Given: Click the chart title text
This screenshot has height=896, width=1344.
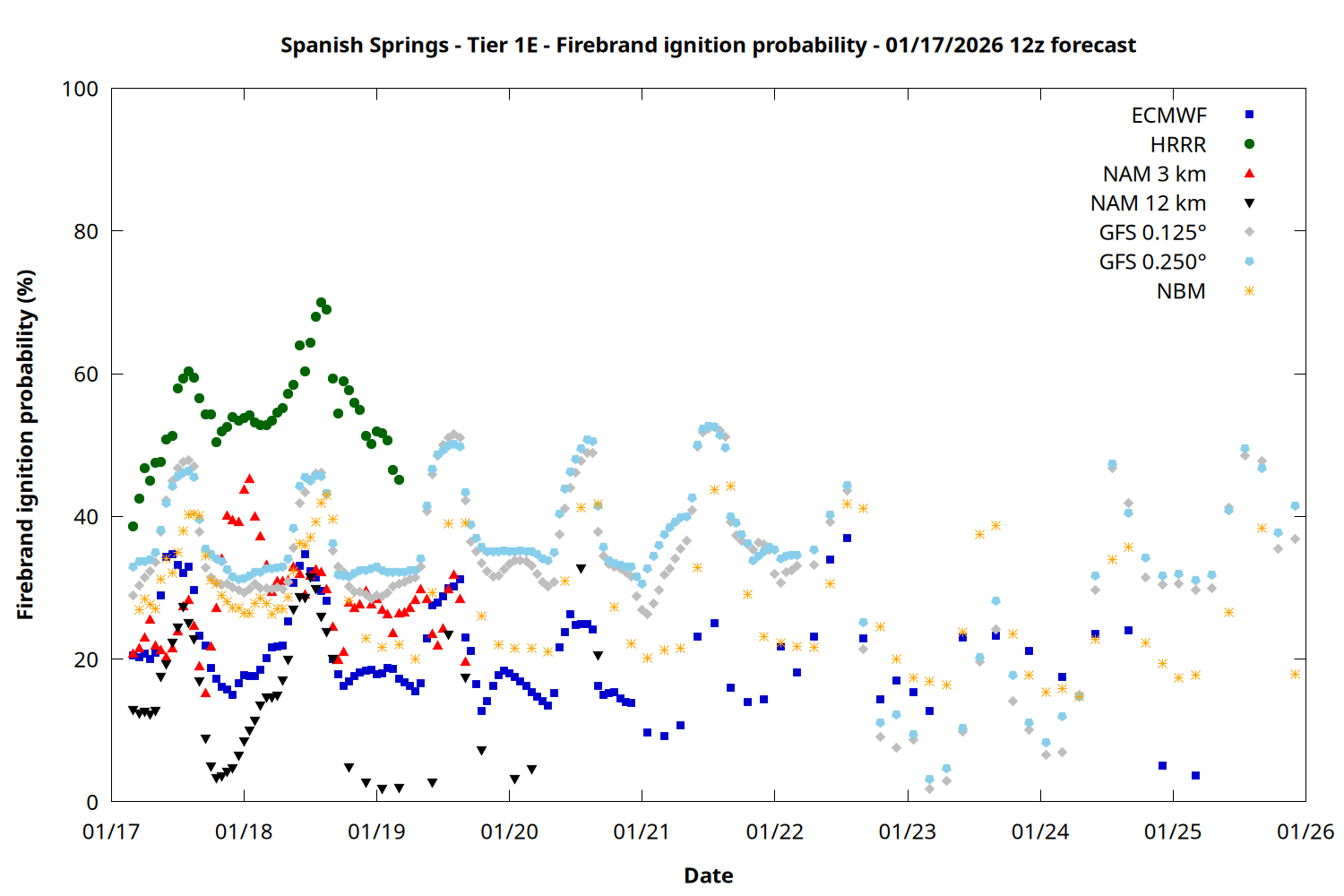Looking at the screenshot, I should coord(708,45).
